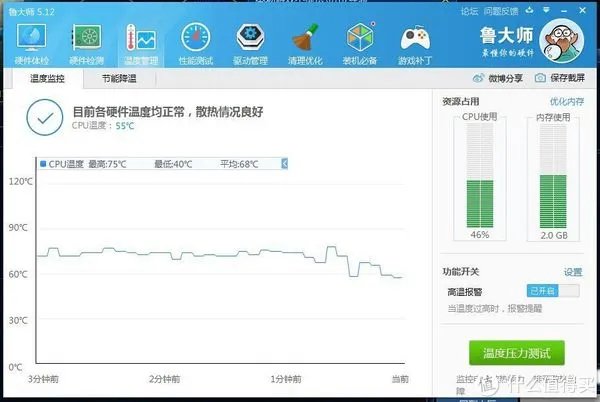Click the CPU温度：55℃ reading
Image resolution: width=600 pixels, height=402 pixels.
click(x=103, y=126)
